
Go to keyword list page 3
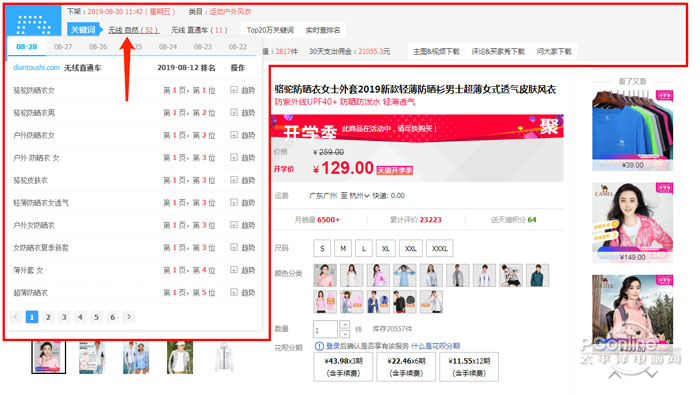click(x=64, y=317)
